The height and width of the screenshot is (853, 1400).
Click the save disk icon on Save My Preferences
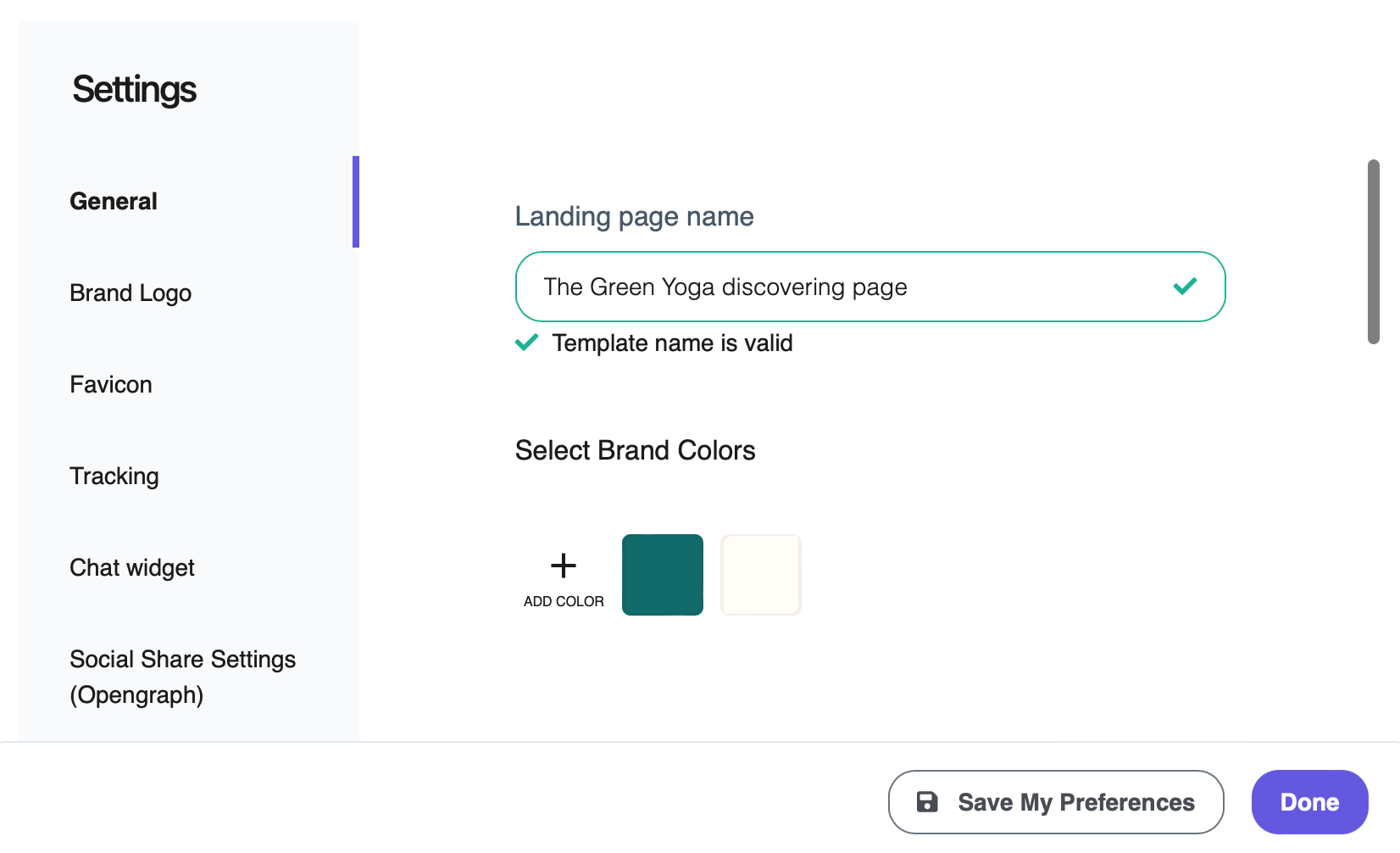click(928, 802)
